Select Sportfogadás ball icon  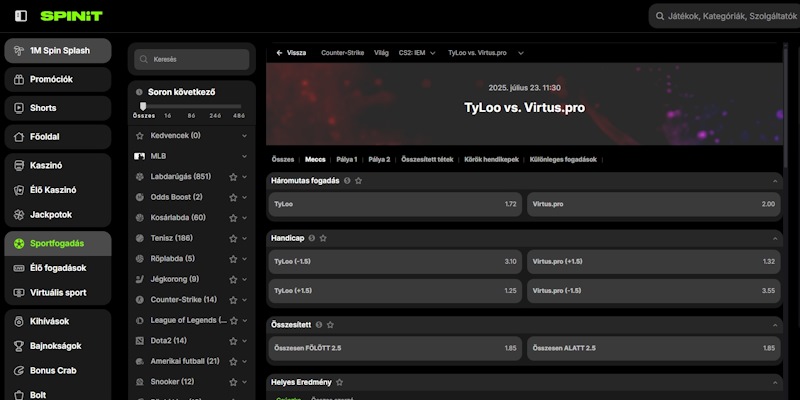tap(19, 243)
